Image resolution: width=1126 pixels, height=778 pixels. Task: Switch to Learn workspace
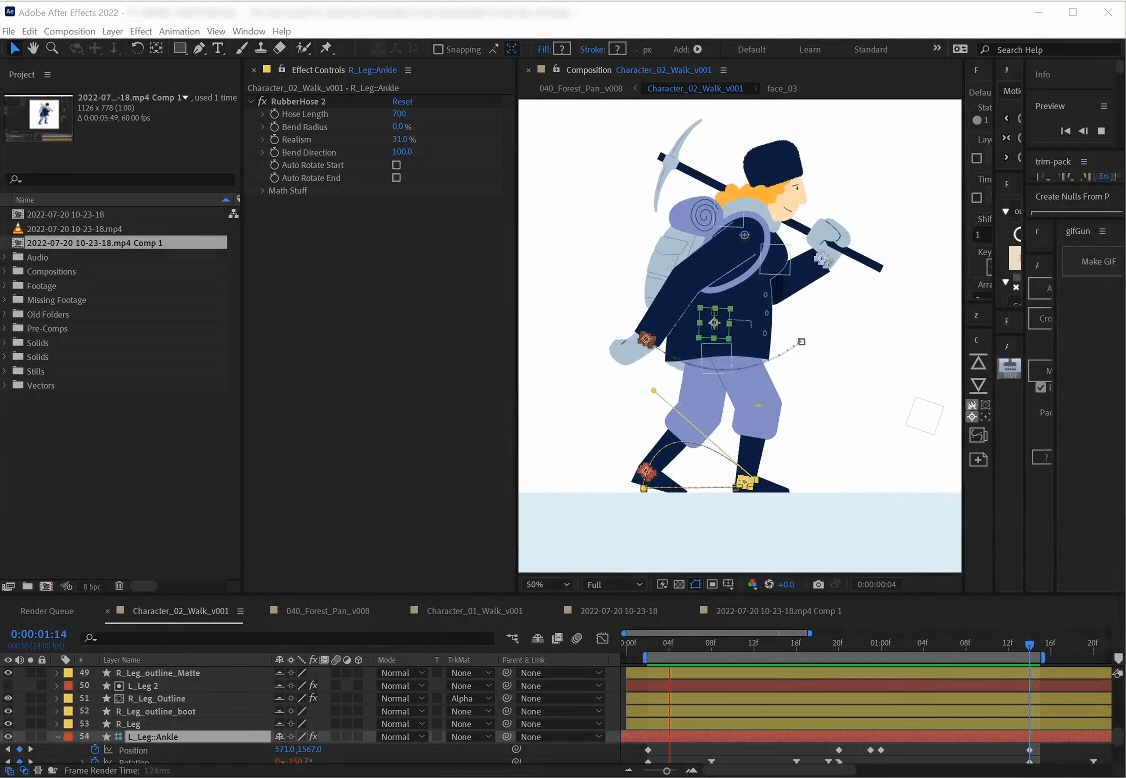(809, 50)
